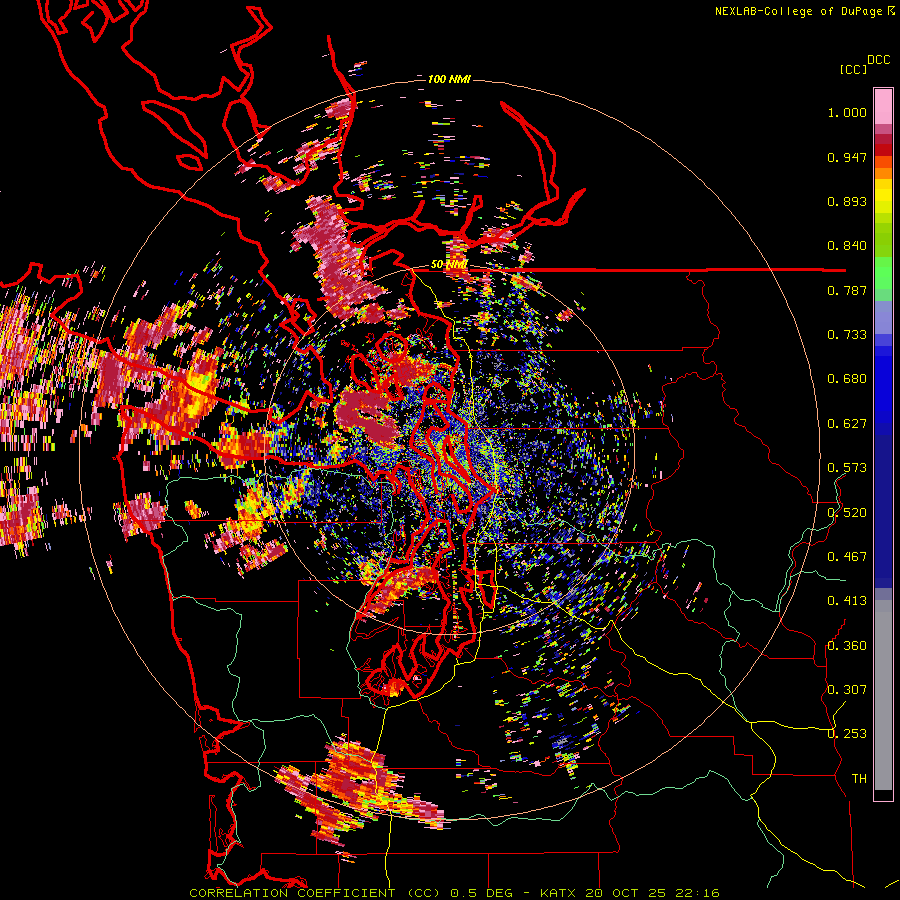
Task: Click the 0.307 scale value
Action: [847, 689]
